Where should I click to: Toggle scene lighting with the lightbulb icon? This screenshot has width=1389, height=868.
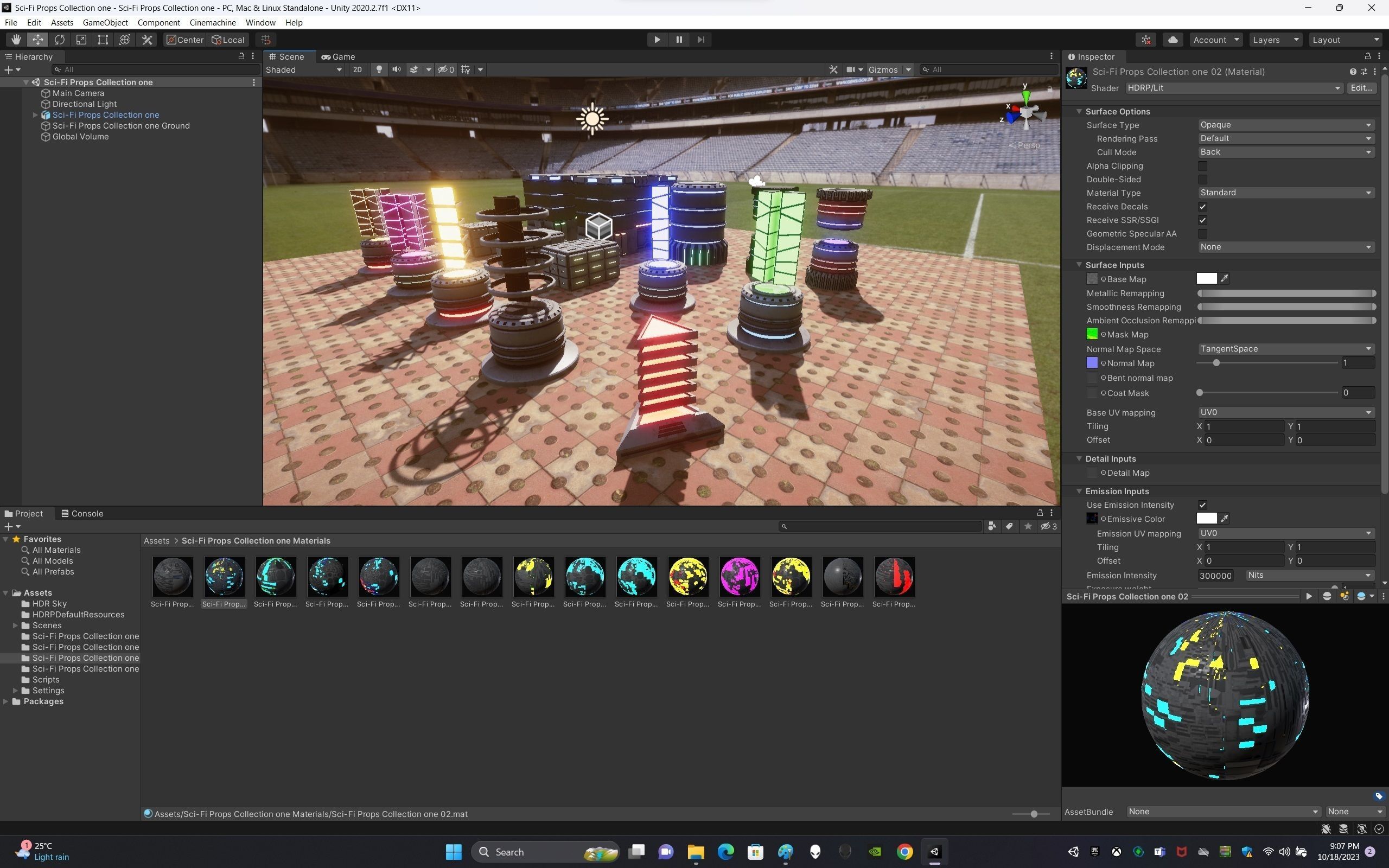379,69
